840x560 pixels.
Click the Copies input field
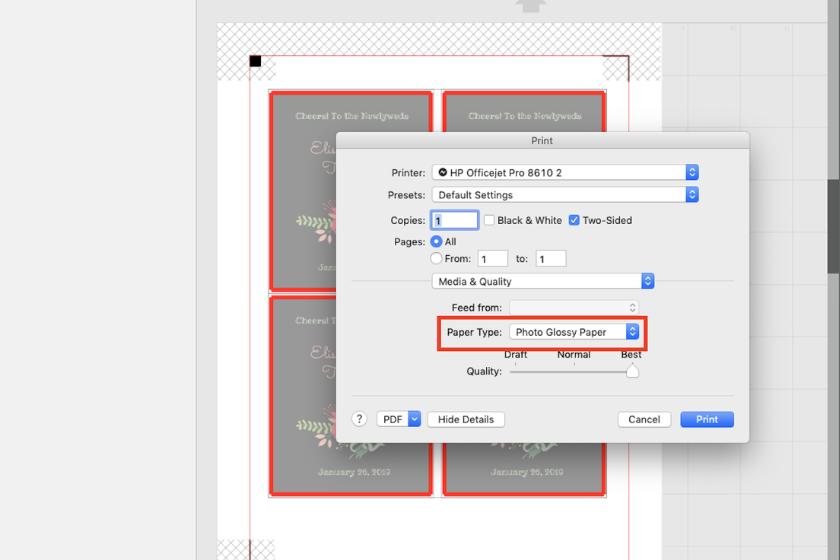454,220
